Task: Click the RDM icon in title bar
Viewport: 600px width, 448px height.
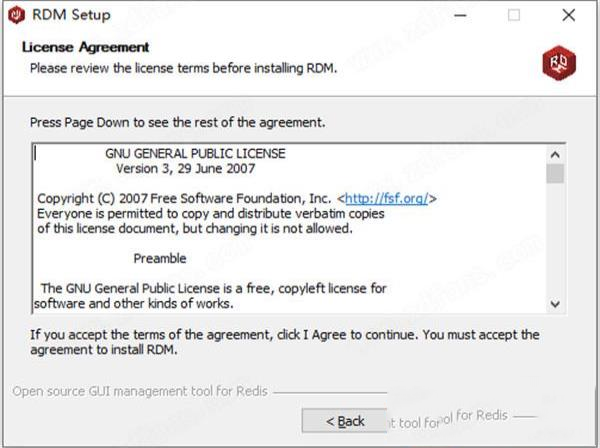Action: click(14, 15)
